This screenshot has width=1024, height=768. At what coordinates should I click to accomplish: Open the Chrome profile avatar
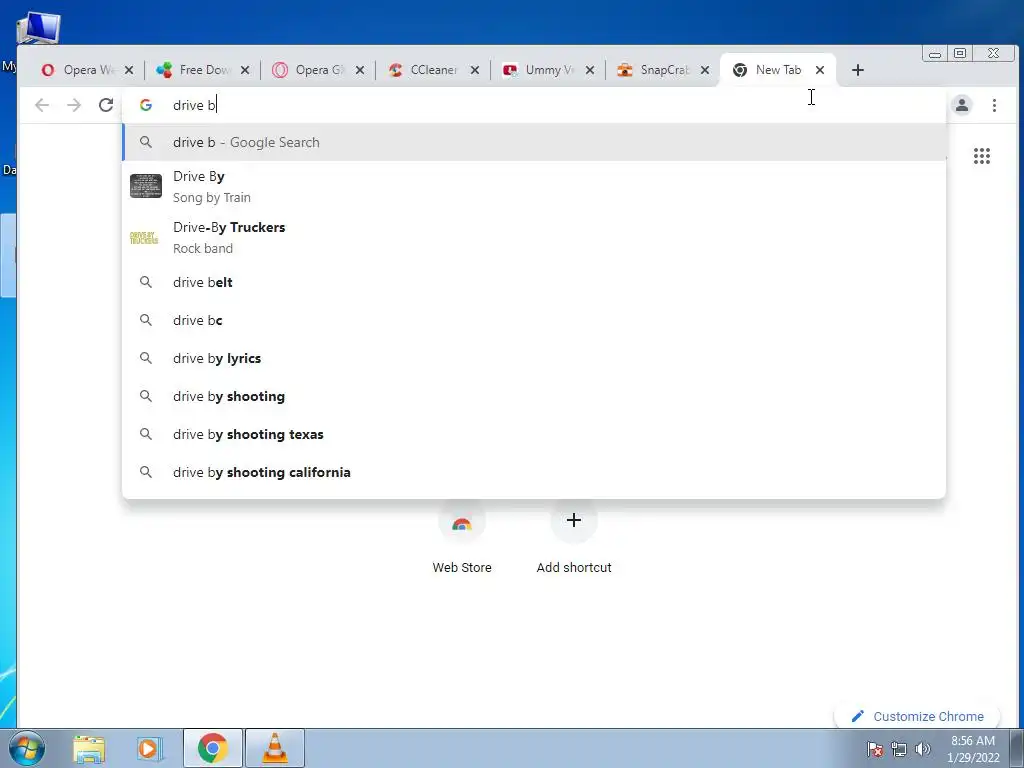(x=961, y=105)
